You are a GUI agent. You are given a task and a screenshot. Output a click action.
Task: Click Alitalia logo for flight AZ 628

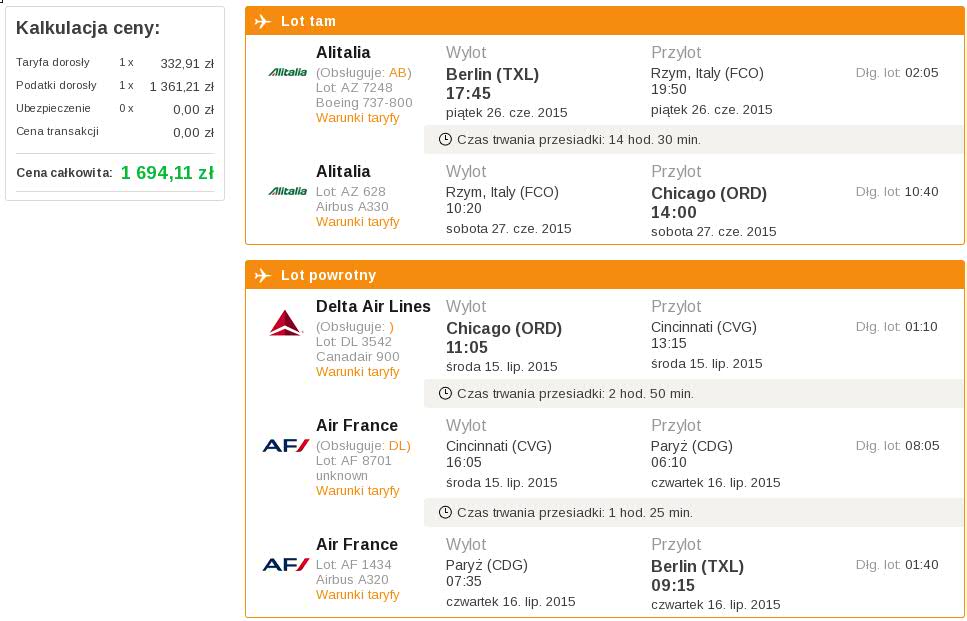coord(287,191)
